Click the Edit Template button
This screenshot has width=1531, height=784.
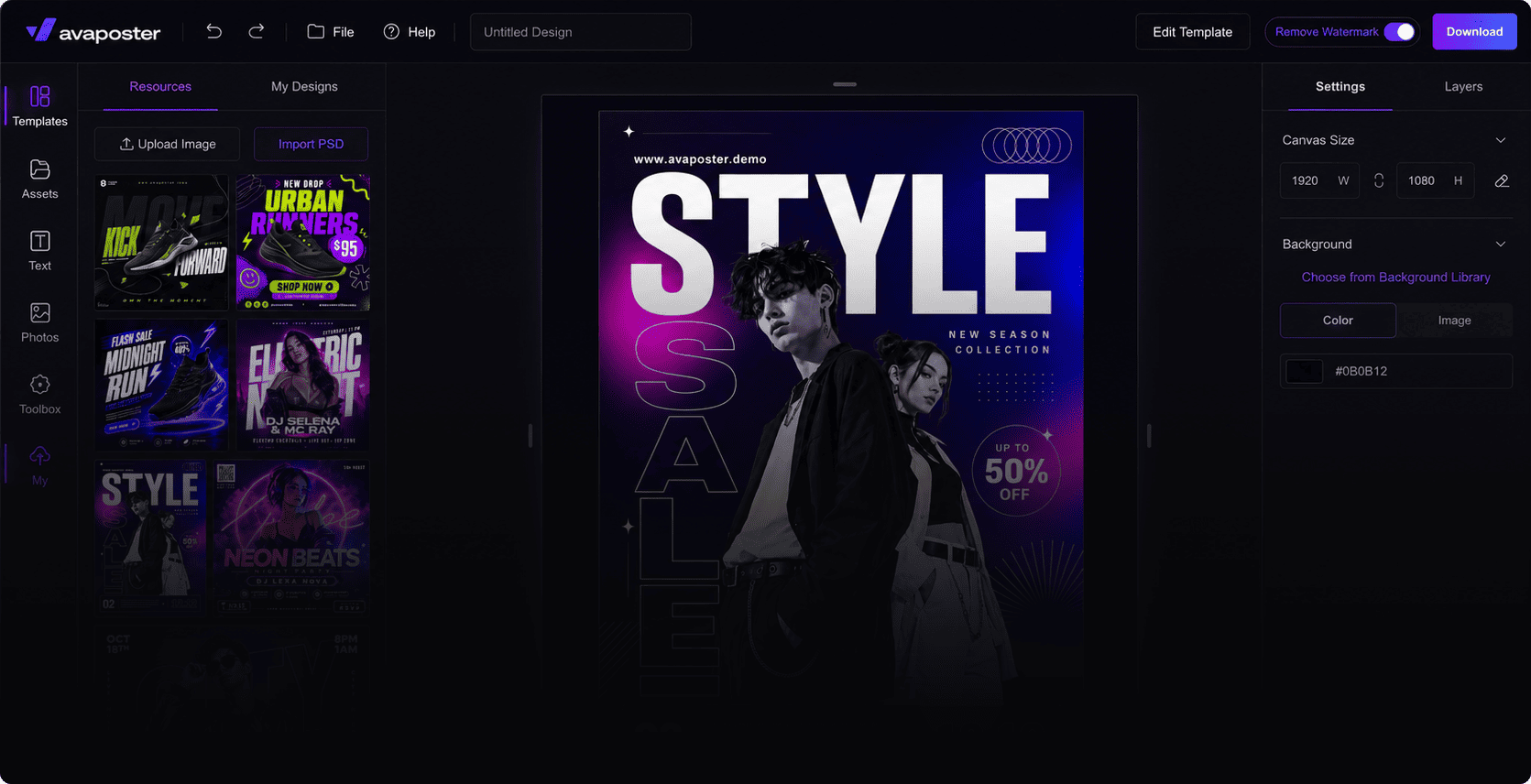[1193, 32]
